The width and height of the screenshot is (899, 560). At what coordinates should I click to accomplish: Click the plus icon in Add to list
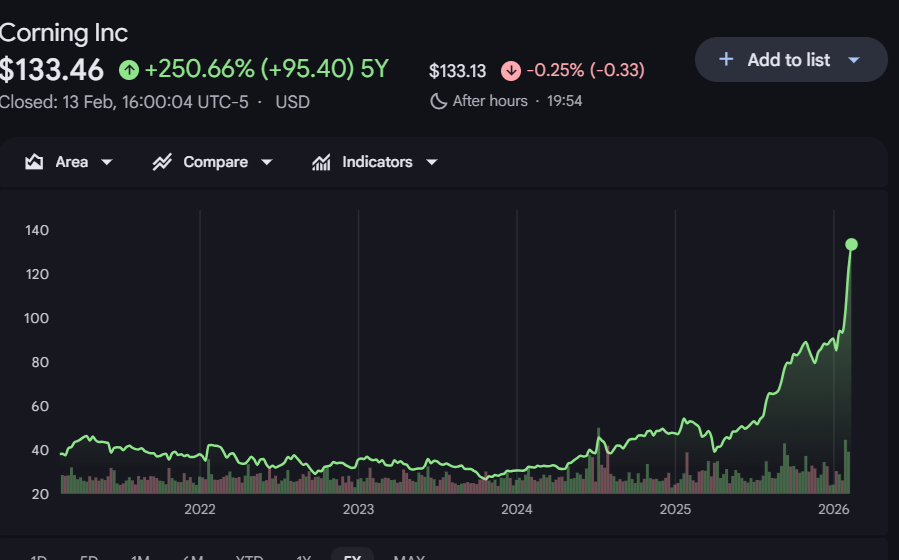coord(726,60)
